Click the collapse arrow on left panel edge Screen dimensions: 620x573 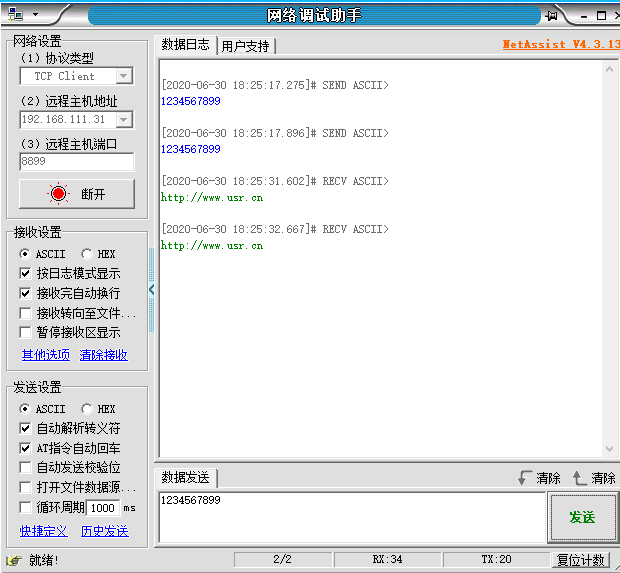152,289
